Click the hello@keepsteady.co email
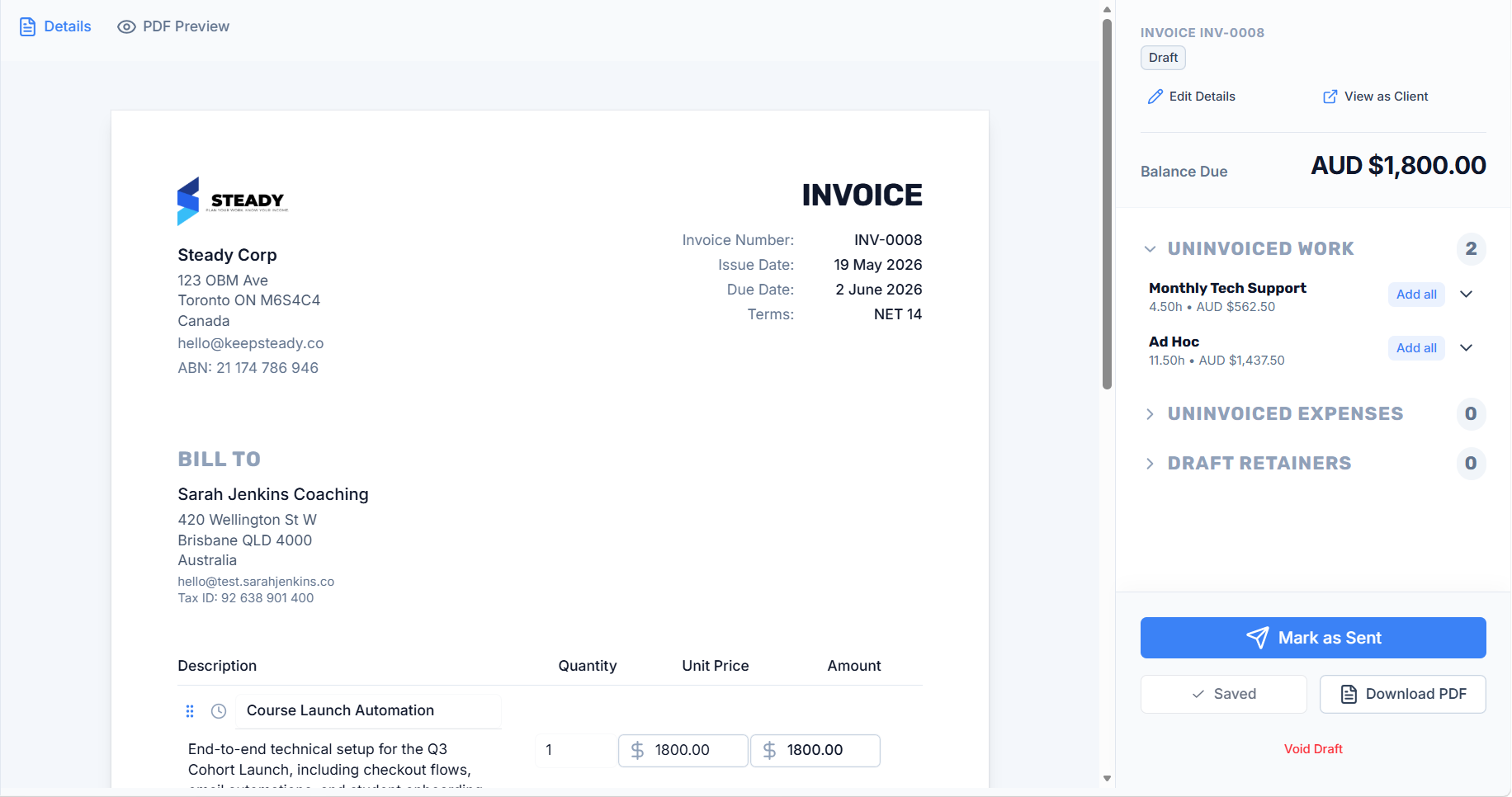The height and width of the screenshot is (797, 1512). (x=251, y=343)
